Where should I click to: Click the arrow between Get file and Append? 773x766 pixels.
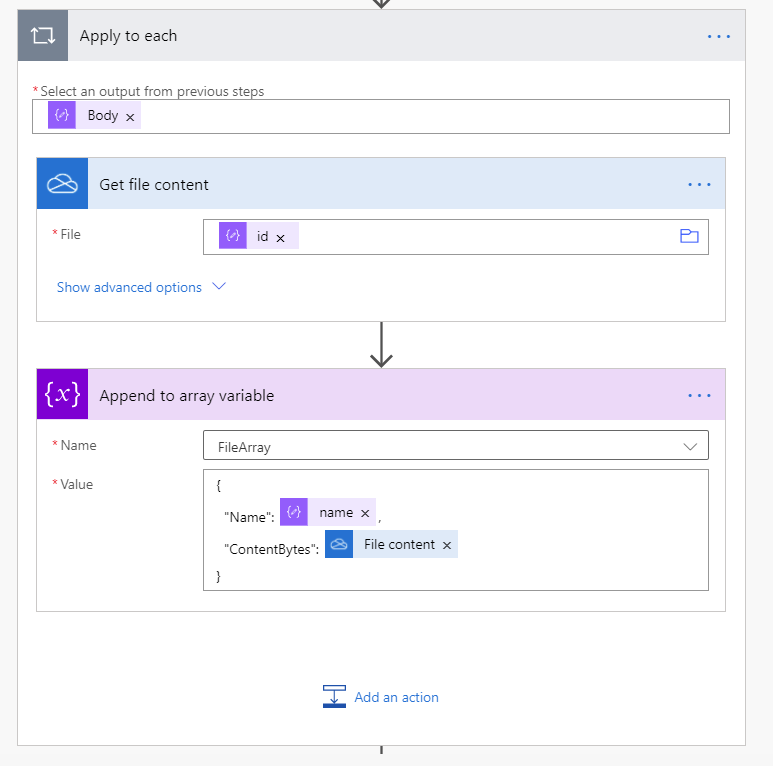coord(381,345)
